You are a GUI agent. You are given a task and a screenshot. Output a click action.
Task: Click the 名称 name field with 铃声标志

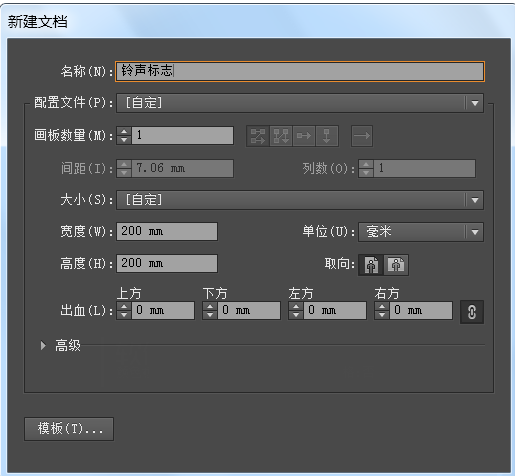coord(300,71)
